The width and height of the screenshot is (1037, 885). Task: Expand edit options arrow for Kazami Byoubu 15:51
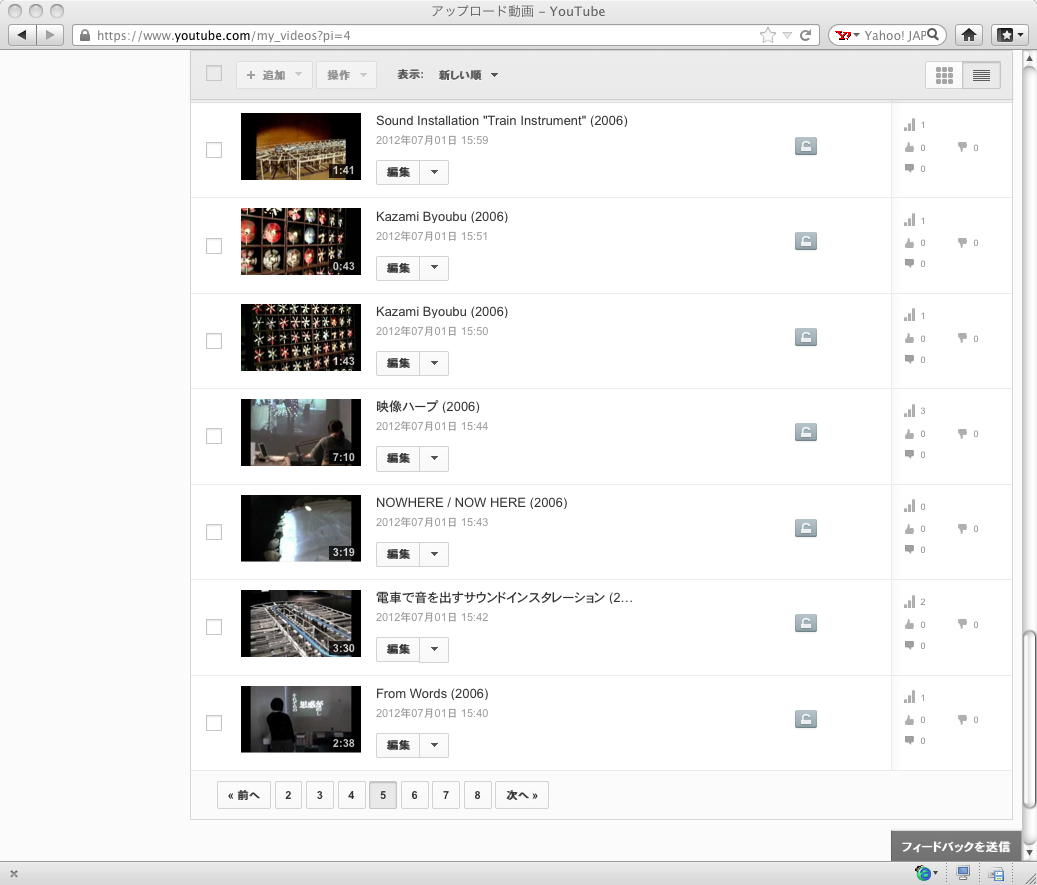coord(434,268)
